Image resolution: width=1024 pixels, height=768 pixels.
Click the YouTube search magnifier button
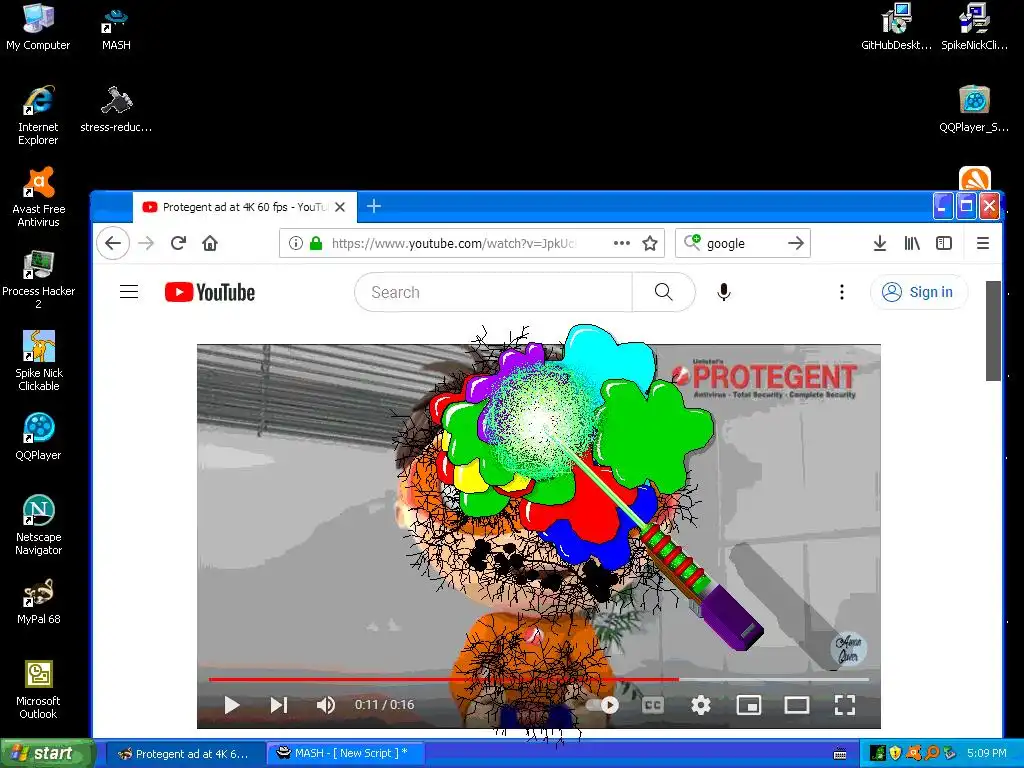click(x=664, y=292)
